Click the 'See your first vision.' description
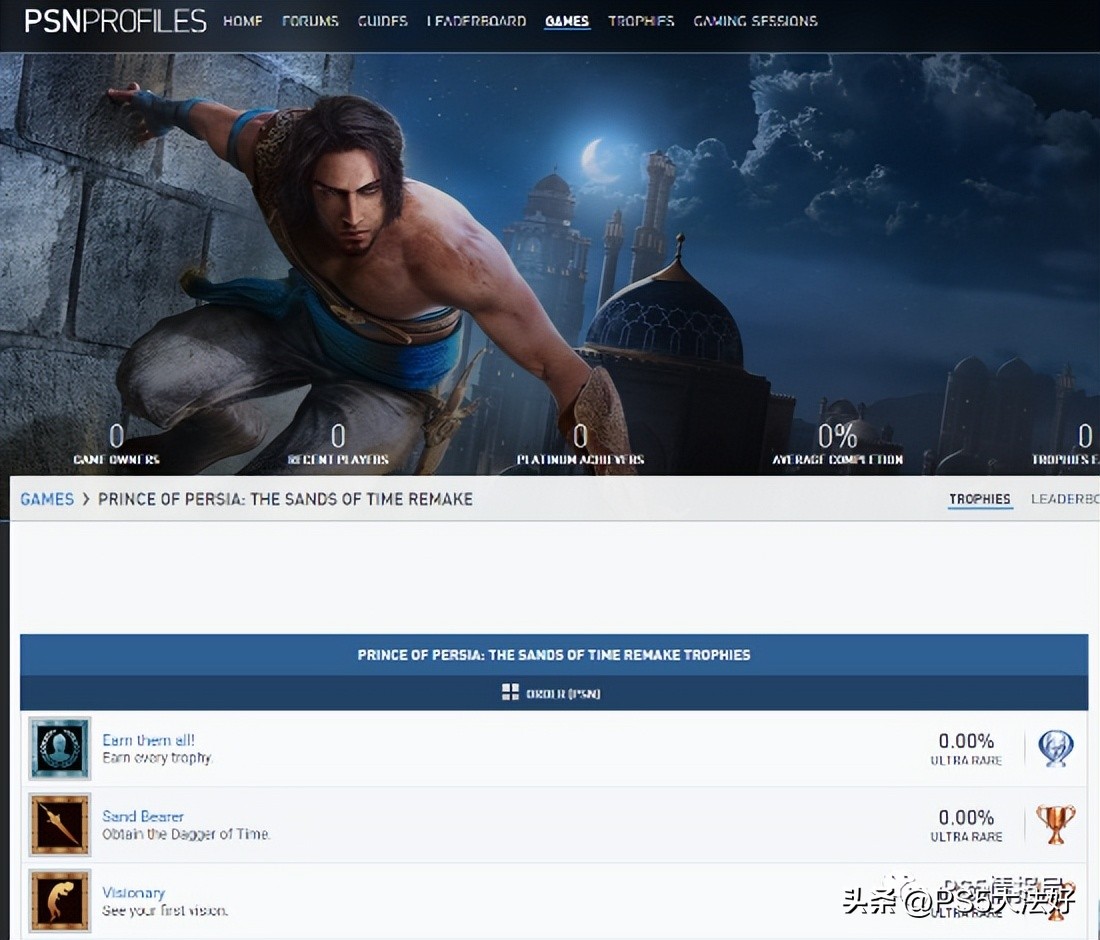 (165, 911)
